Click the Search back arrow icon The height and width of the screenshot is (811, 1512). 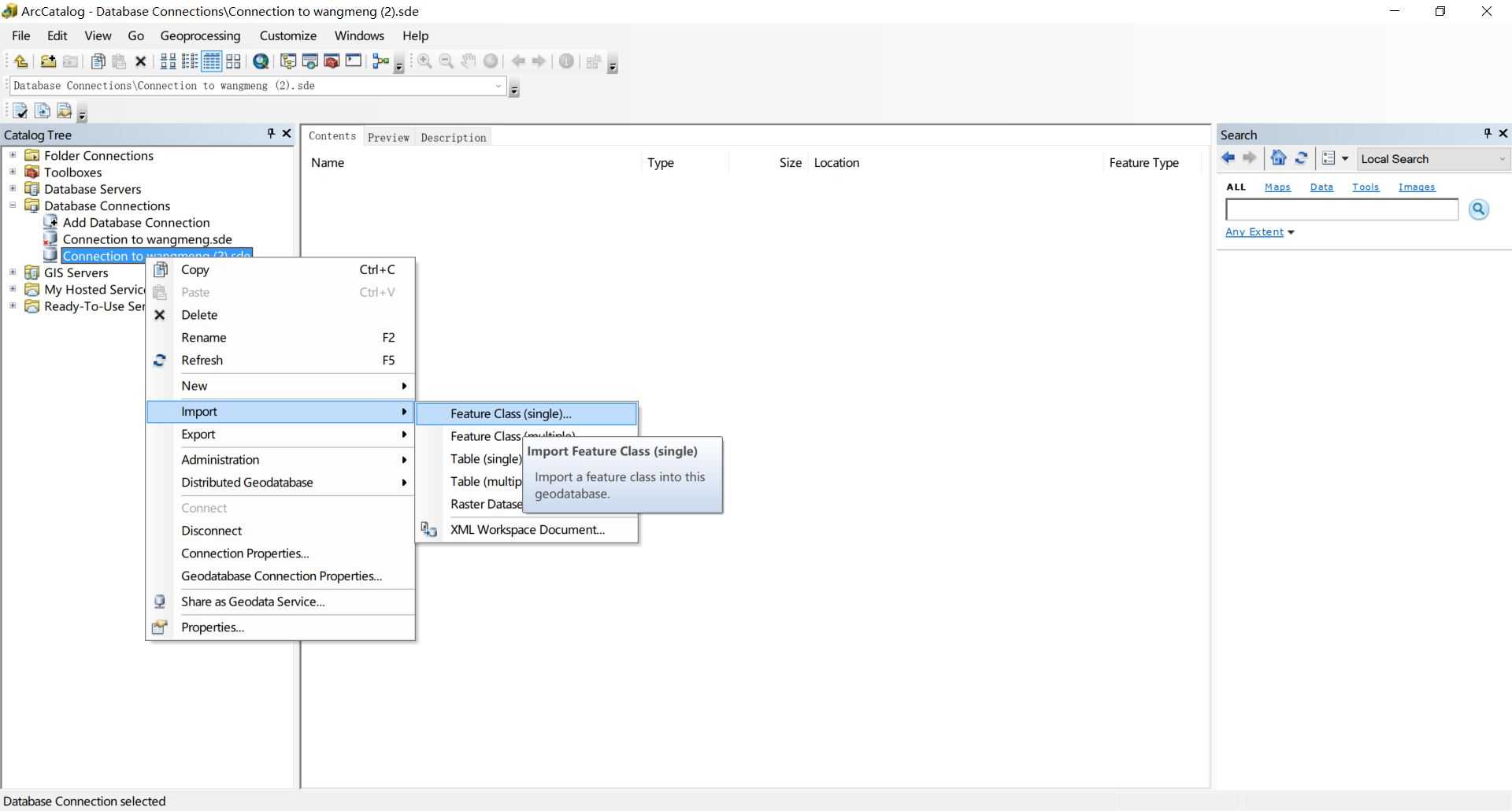click(x=1228, y=158)
